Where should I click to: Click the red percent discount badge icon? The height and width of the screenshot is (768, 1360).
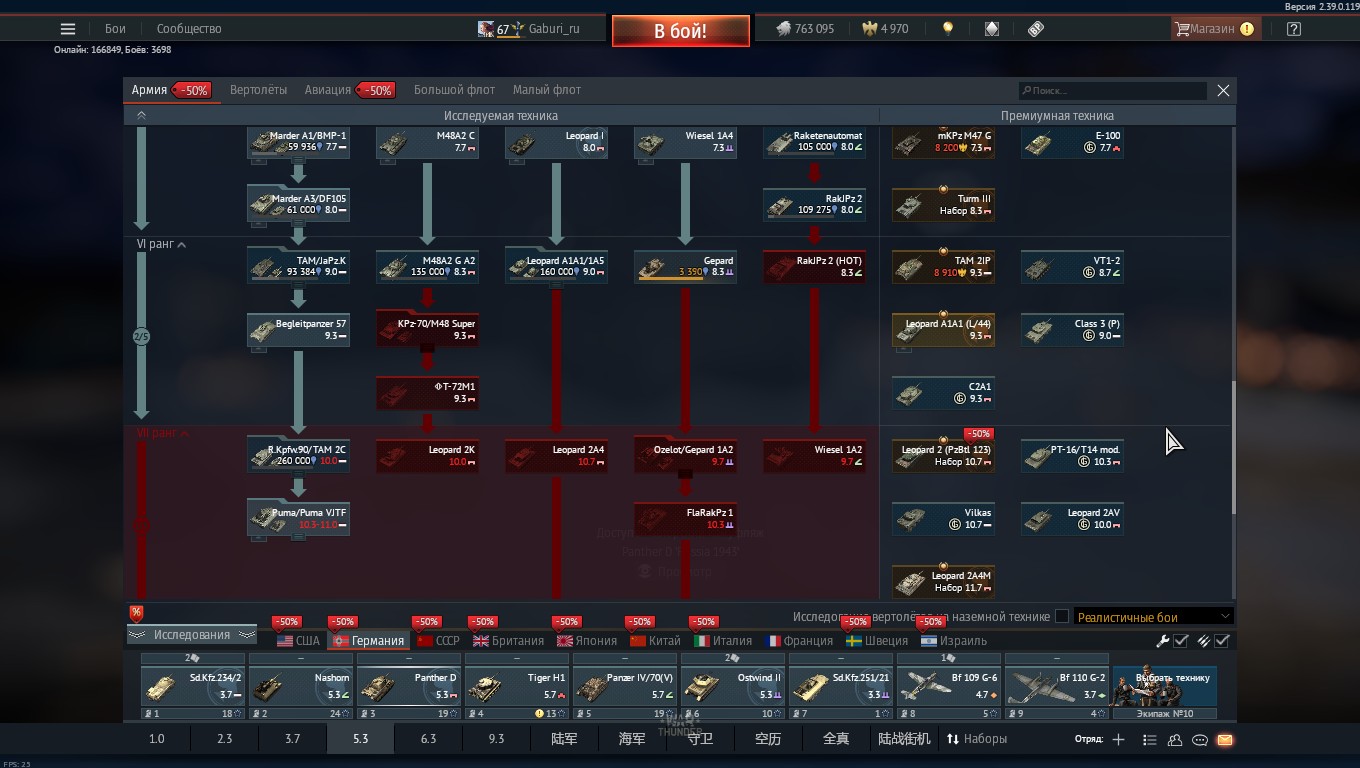[x=136, y=613]
